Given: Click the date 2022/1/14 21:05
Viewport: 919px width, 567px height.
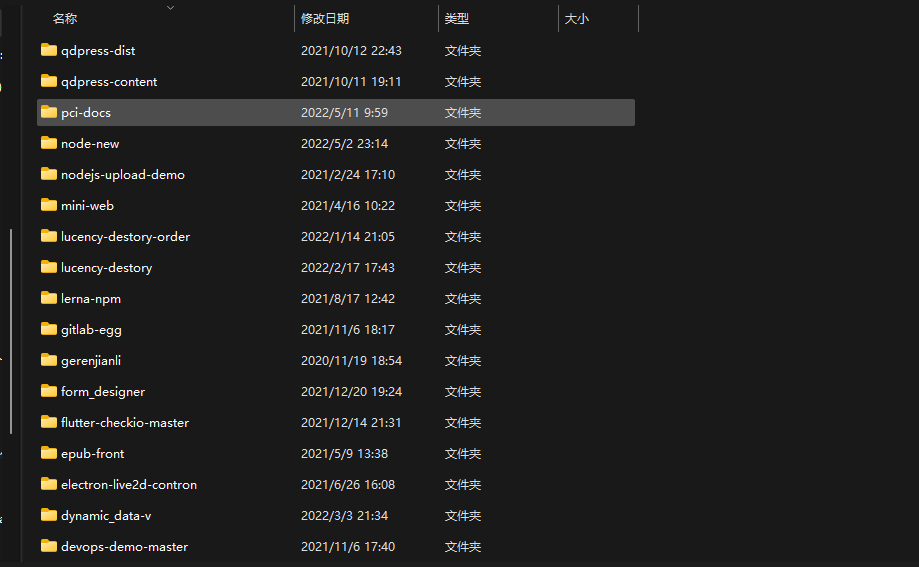Looking at the screenshot, I should 348,237.
